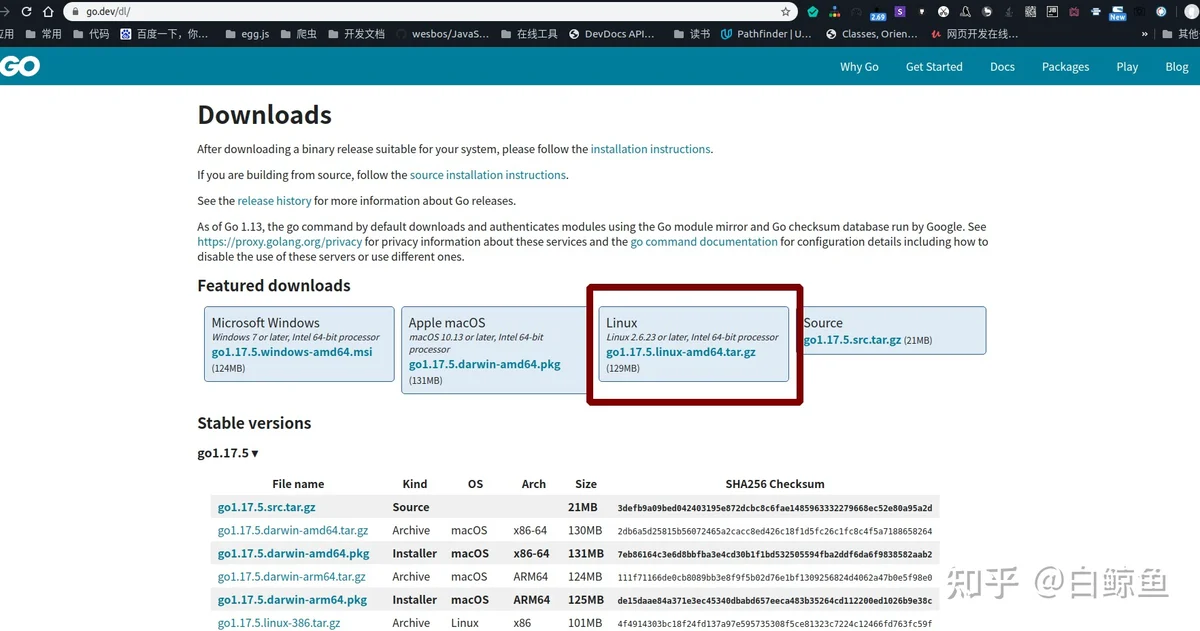Download go1.17.5.darwin-arm64.pkg from table
Image resolution: width=1200 pixels, height=631 pixels.
point(292,600)
